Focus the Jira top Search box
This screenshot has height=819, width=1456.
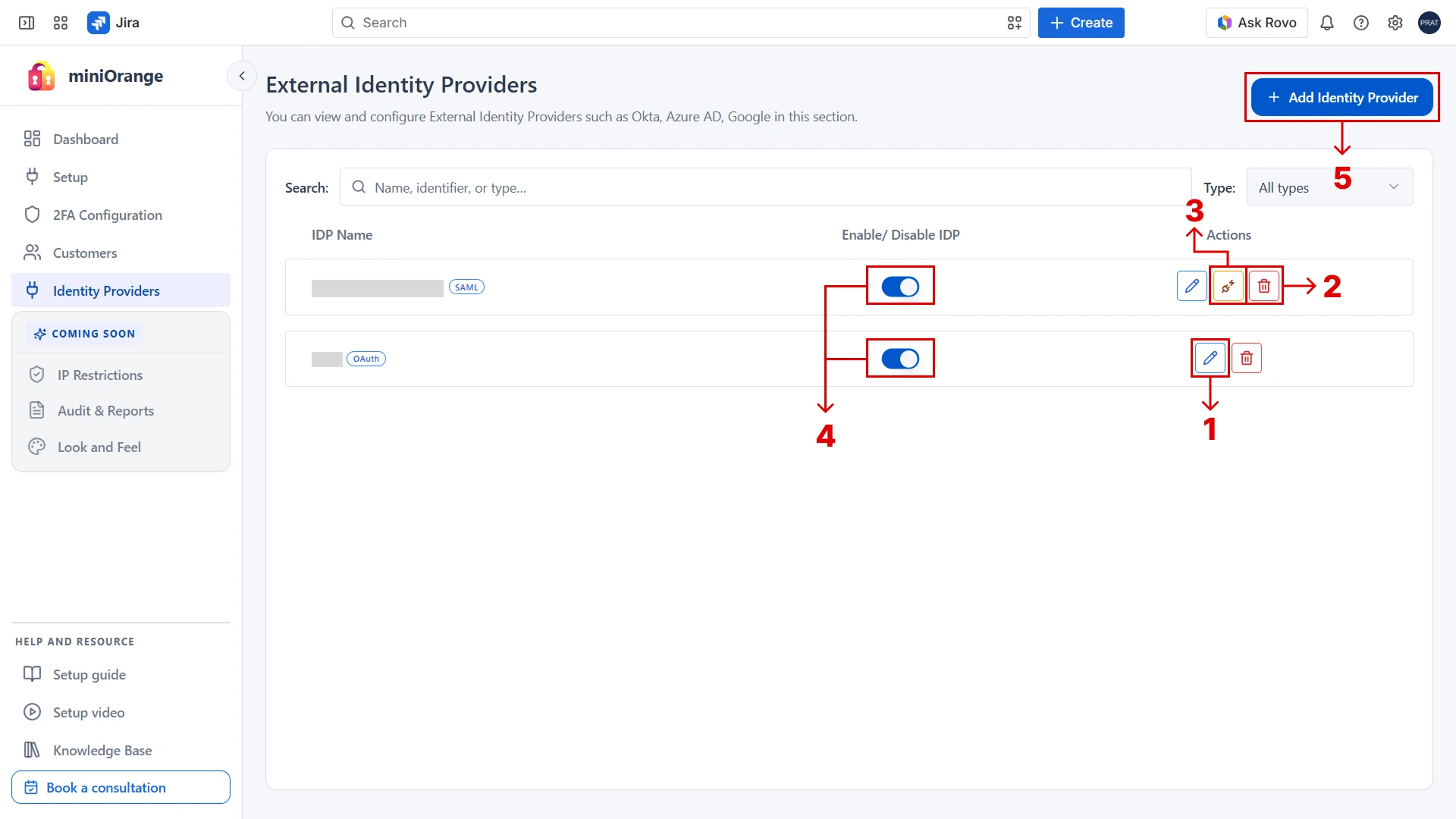tap(680, 23)
